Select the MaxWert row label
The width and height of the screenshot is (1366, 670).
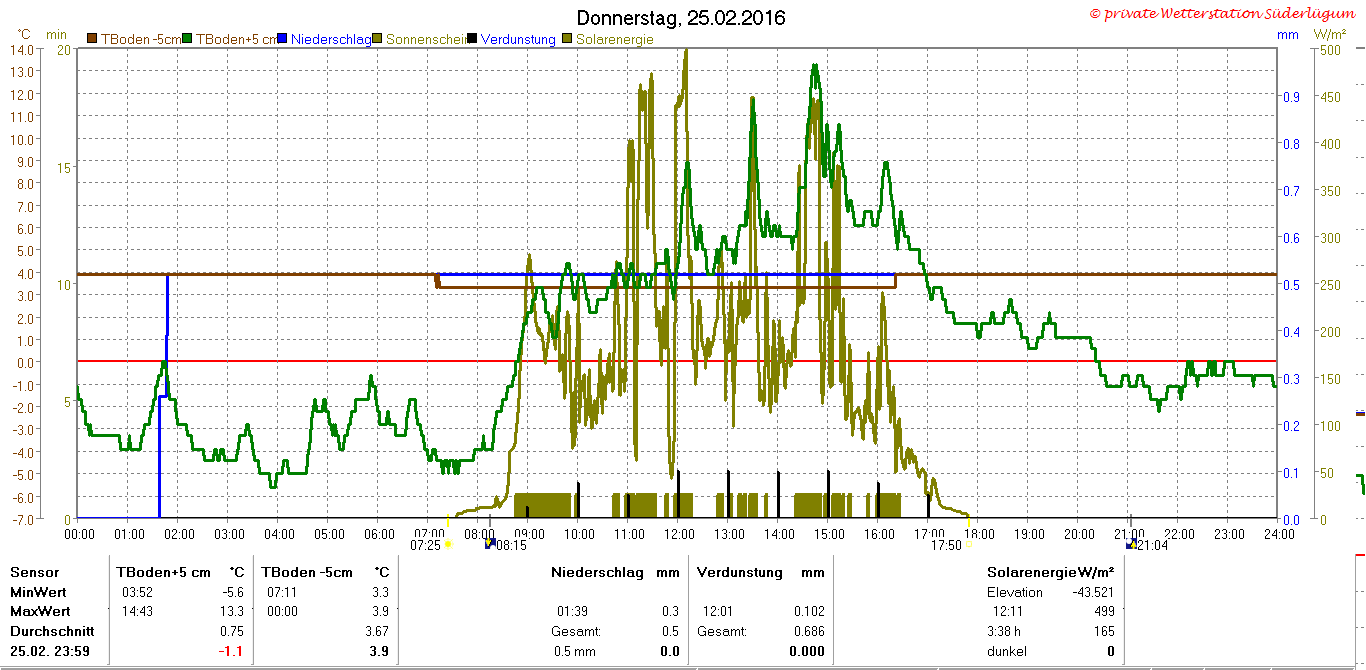click(x=40, y=611)
